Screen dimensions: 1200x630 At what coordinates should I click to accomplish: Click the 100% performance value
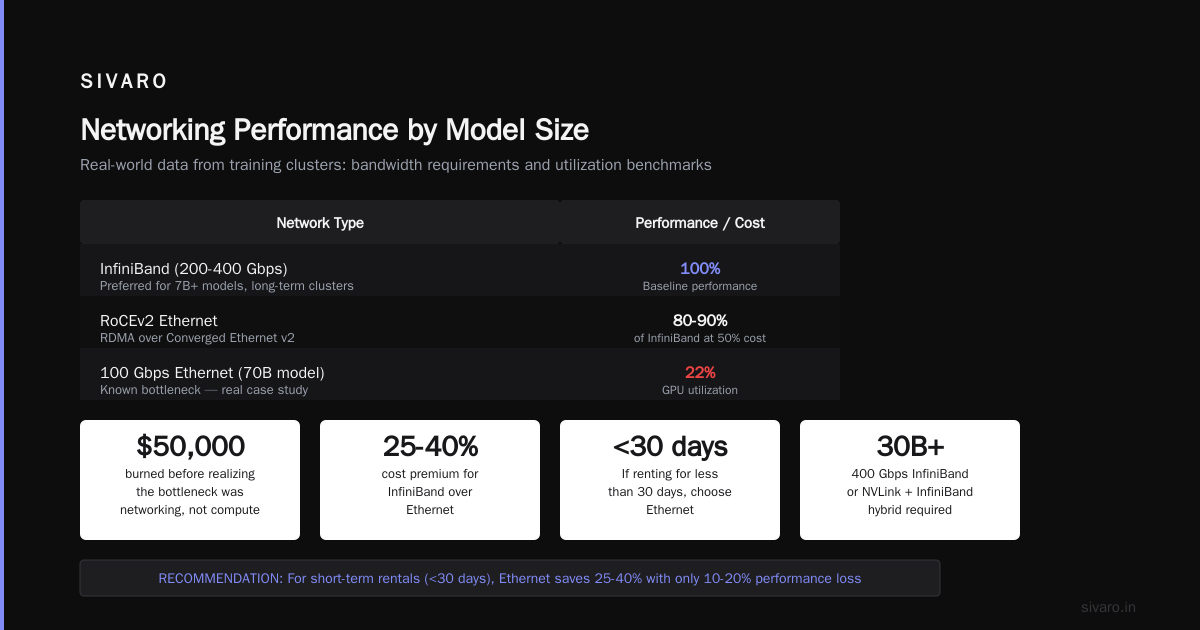[x=700, y=269]
